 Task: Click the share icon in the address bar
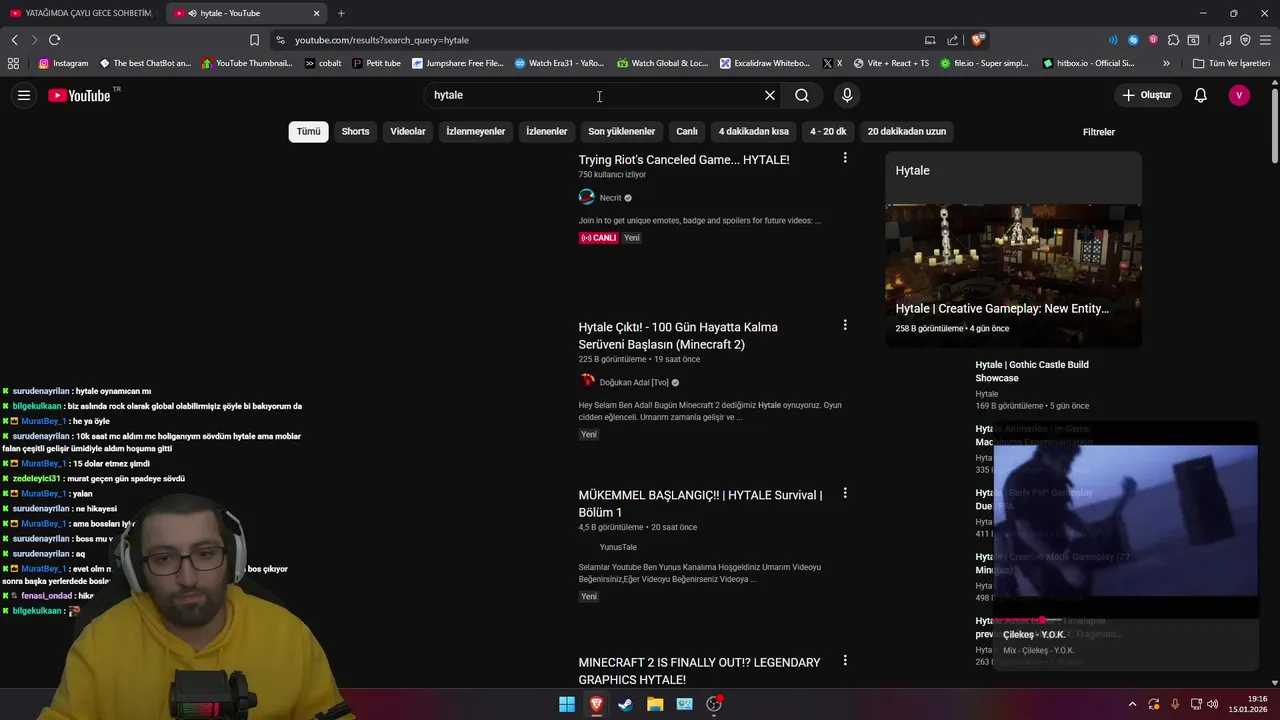pos(952,40)
